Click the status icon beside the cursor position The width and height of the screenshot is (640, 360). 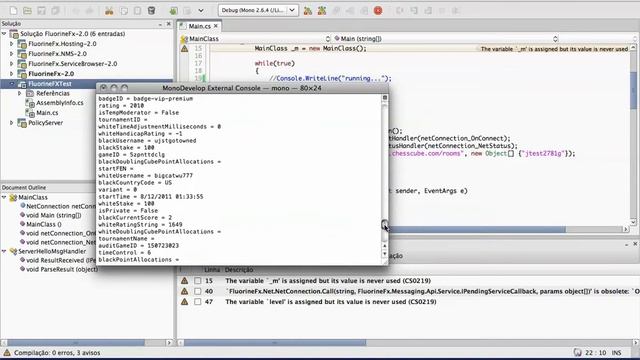577,353
